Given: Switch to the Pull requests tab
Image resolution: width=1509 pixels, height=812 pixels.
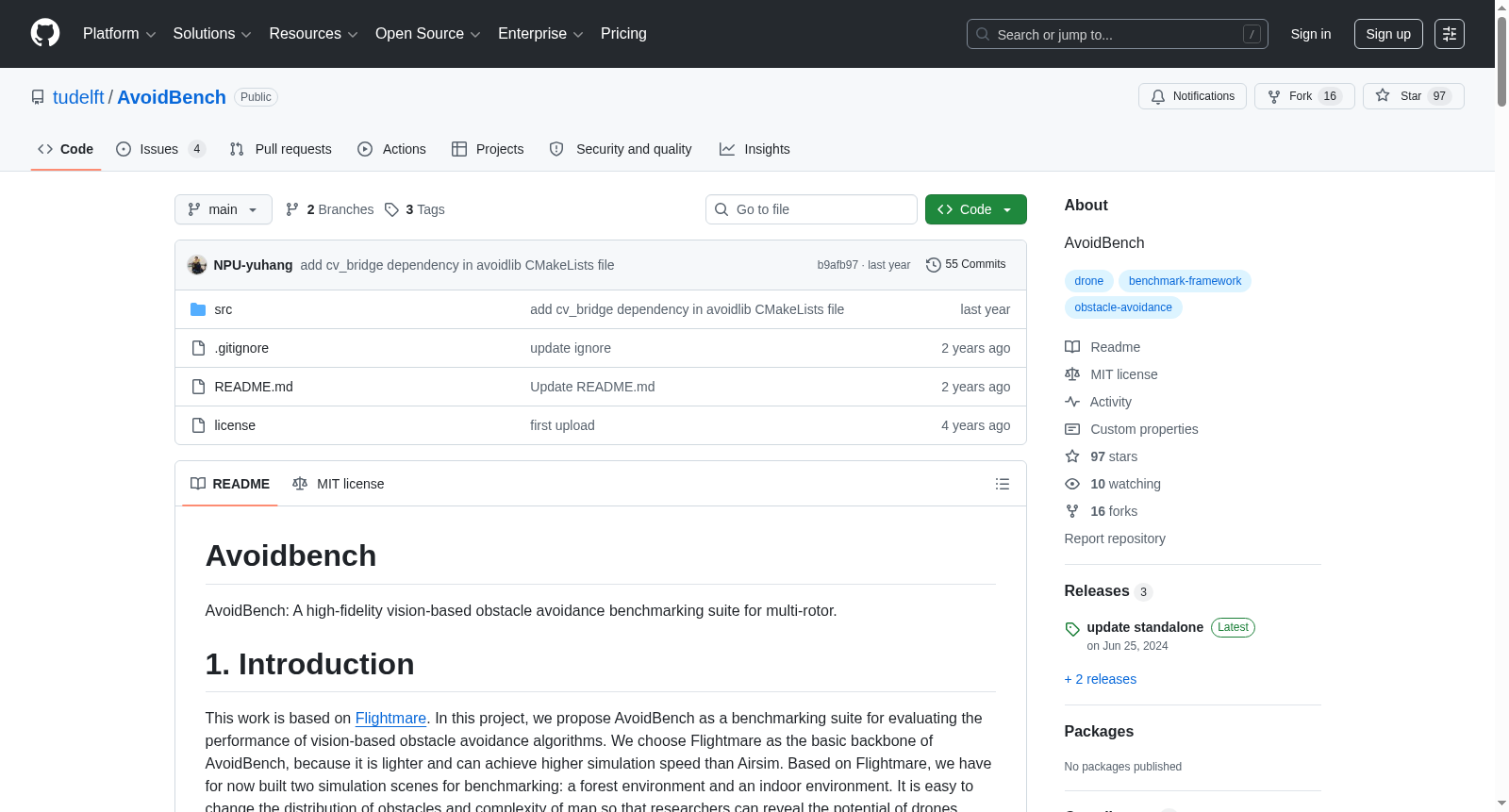Looking at the screenshot, I should [280, 149].
